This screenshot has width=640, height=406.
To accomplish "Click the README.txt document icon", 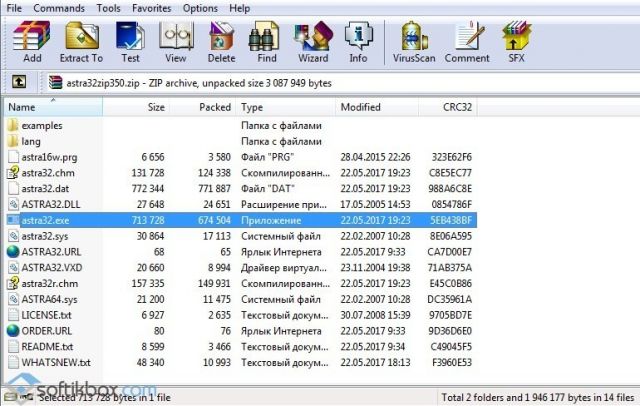I will [13, 346].
